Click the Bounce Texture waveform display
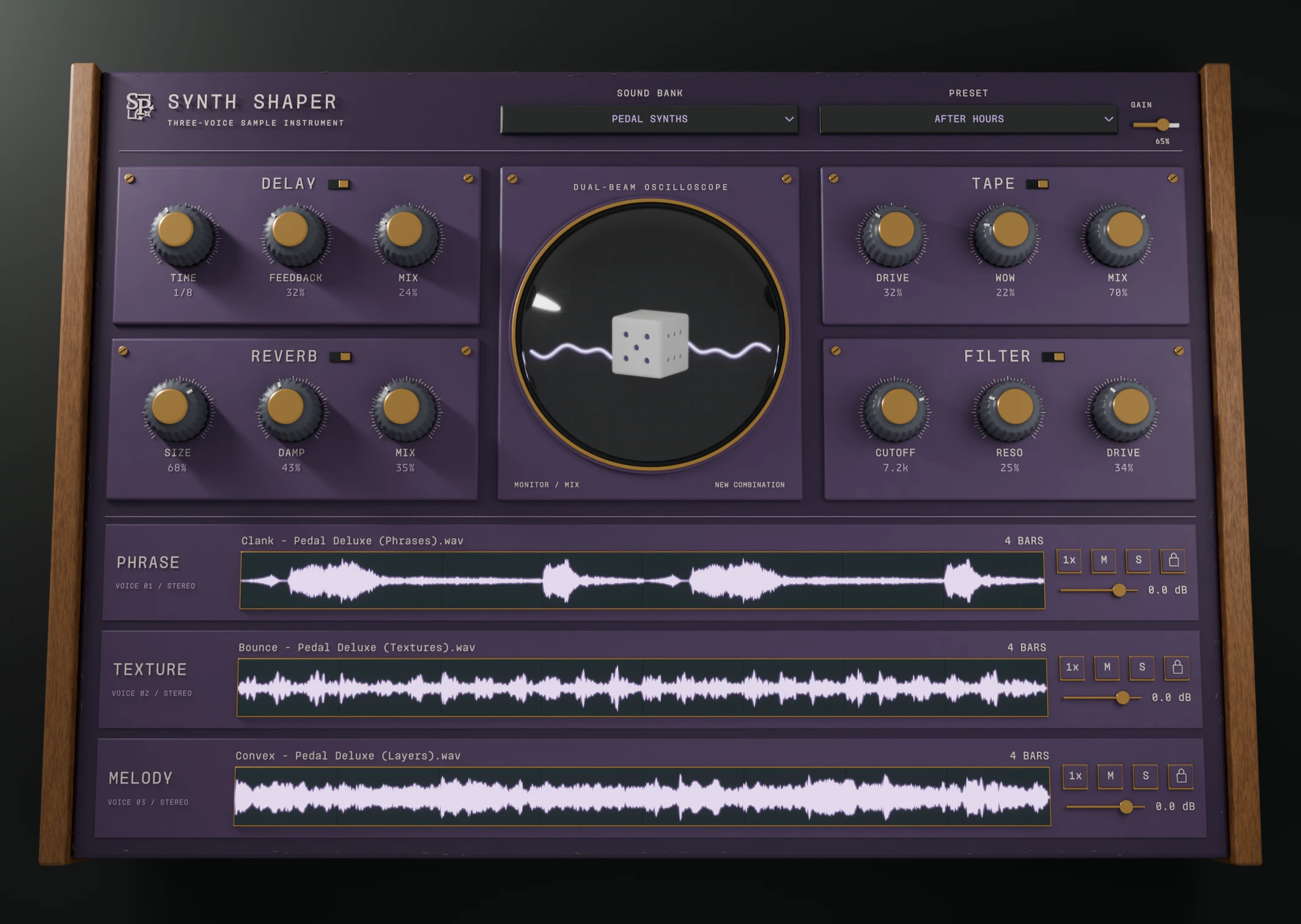The image size is (1301, 924). (x=643, y=688)
